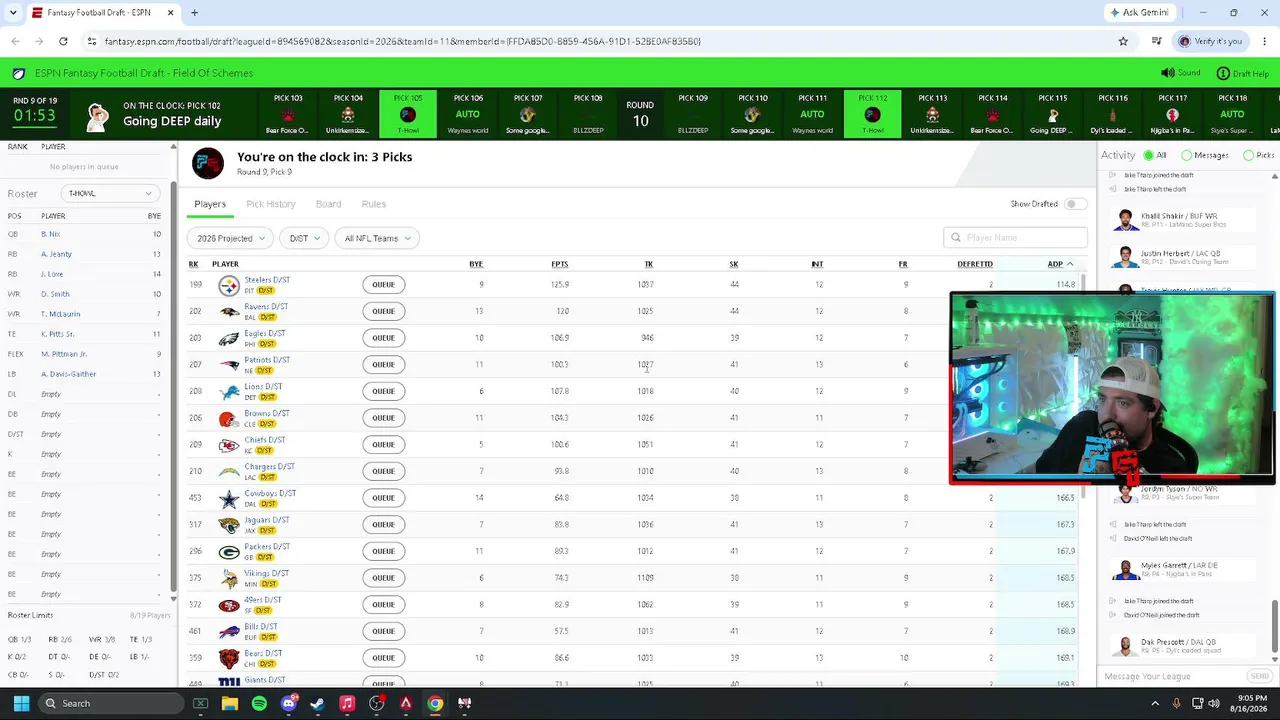Click the Patriots team logo icon

[x=229, y=365]
